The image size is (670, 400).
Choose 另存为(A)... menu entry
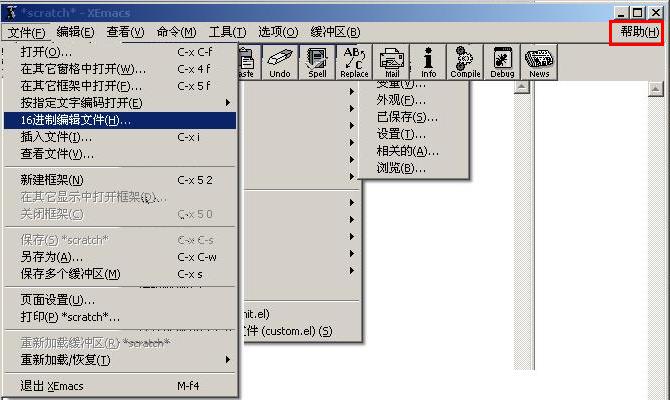click(120, 257)
